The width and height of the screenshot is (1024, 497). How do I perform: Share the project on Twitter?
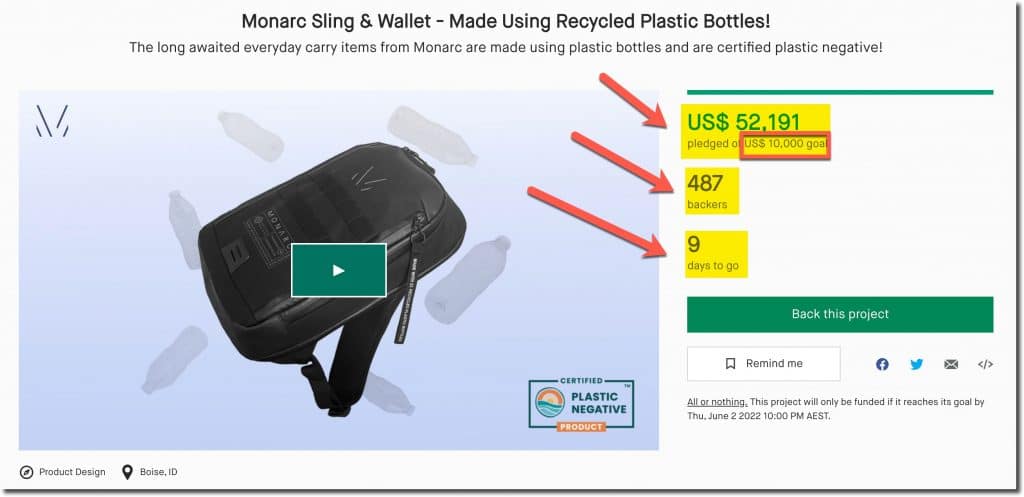(x=916, y=364)
